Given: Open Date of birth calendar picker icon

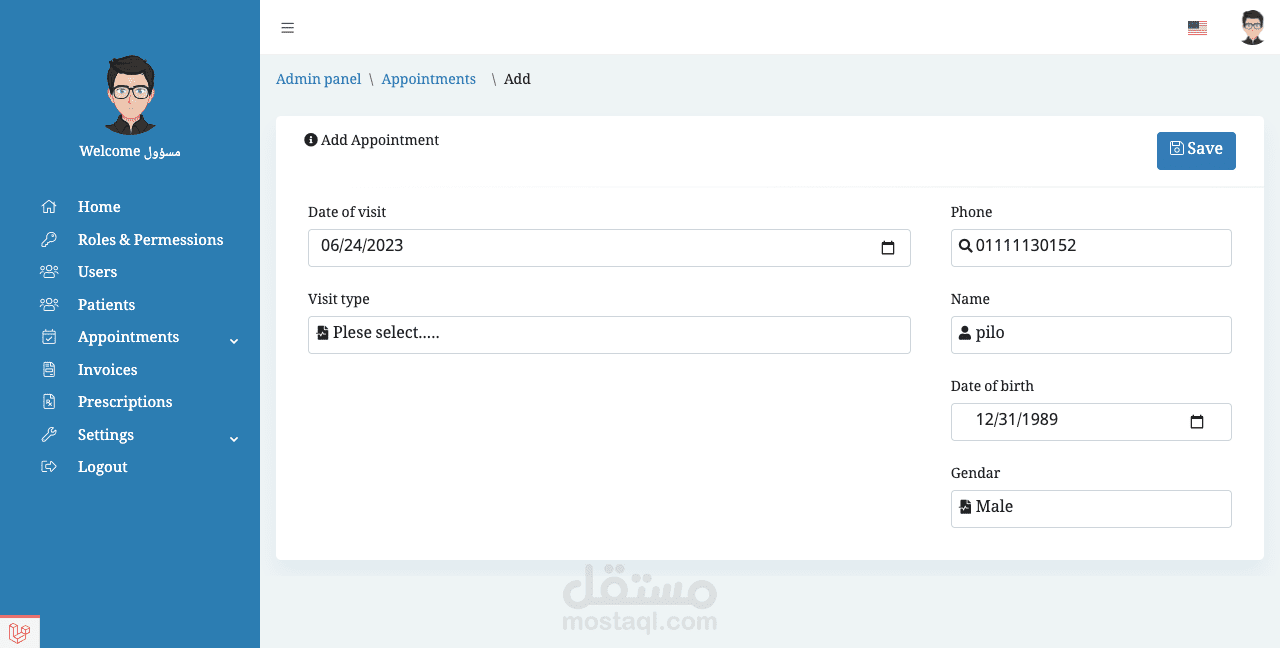Looking at the screenshot, I should pos(1197,422).
